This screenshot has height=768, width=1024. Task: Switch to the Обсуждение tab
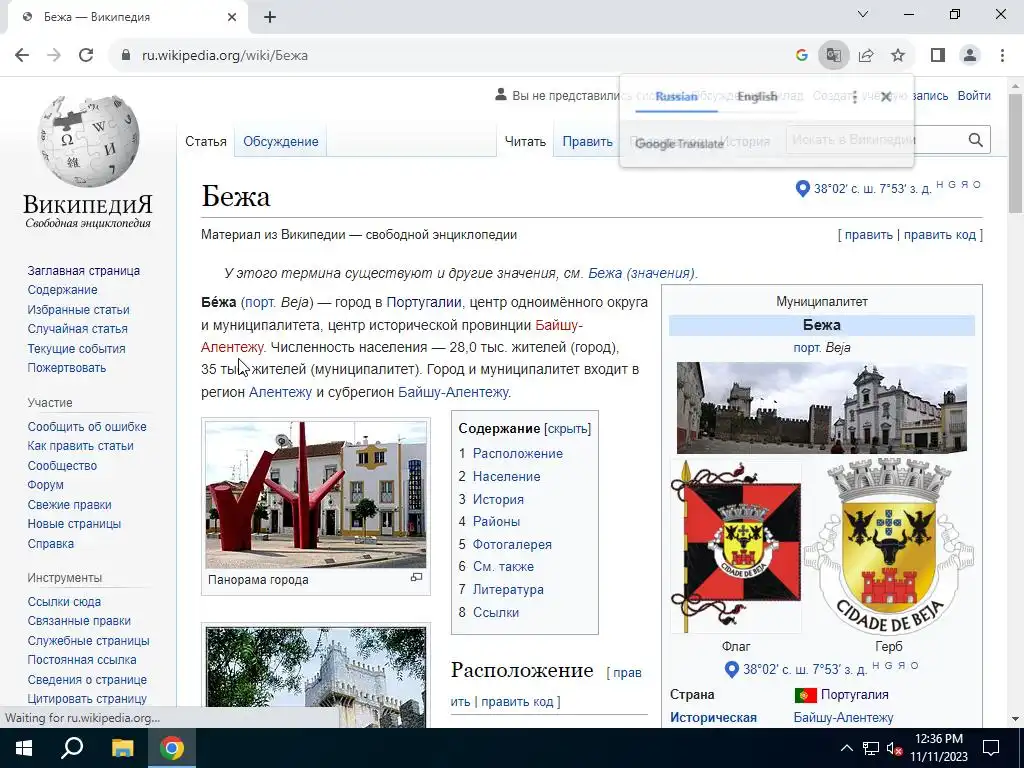(281, 142)
